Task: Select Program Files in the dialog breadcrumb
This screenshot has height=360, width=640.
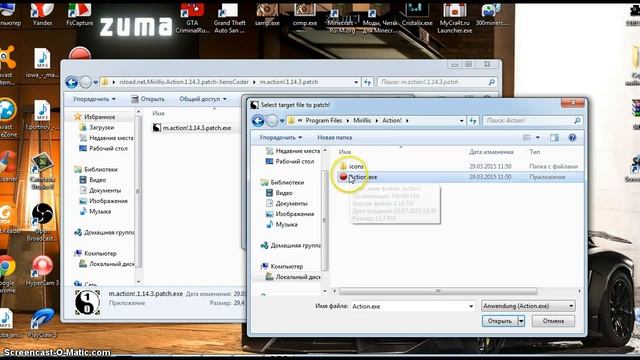Action: click(324, 120)
